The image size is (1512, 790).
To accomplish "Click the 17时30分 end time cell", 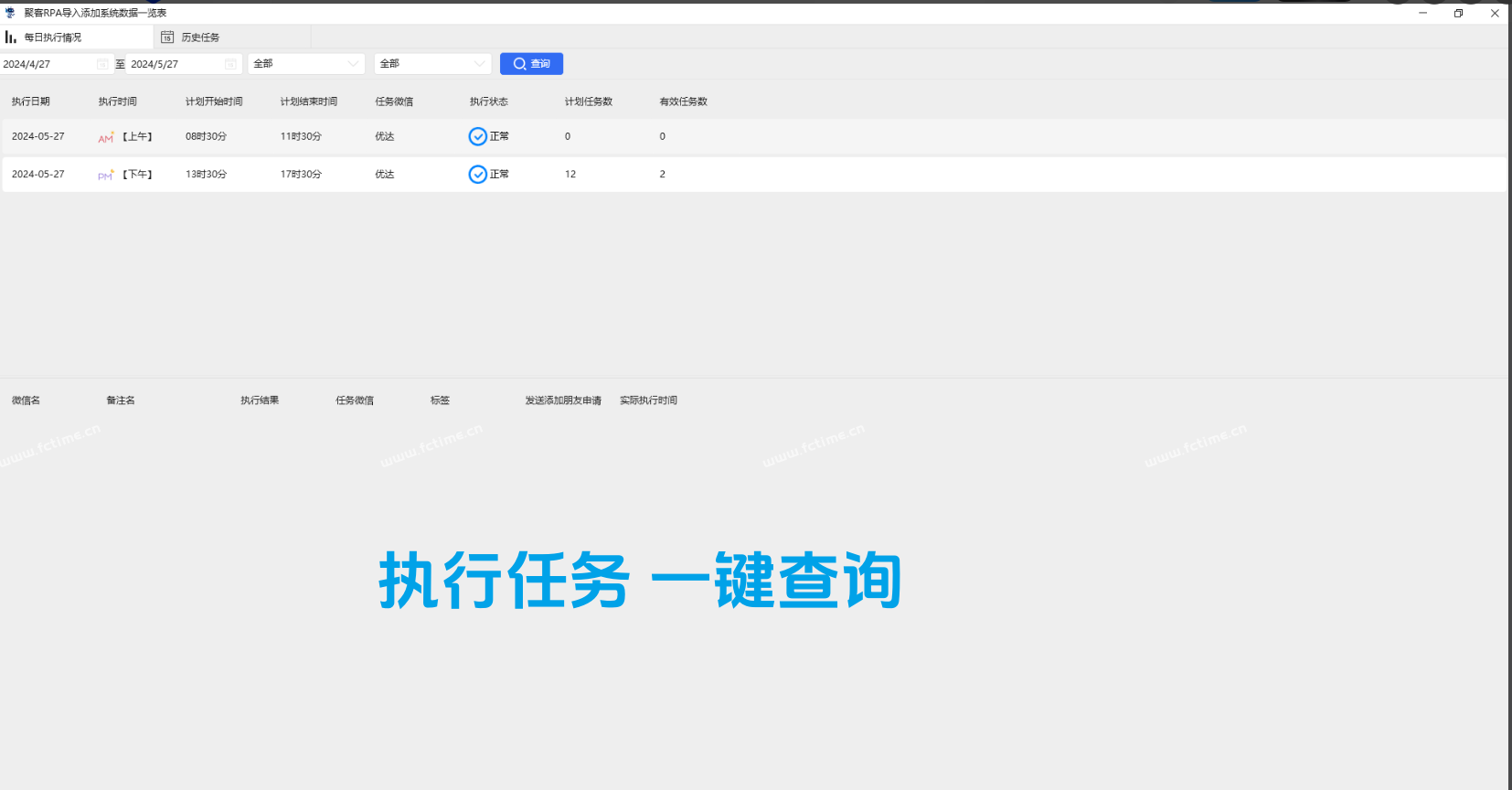I will point(301,174).
